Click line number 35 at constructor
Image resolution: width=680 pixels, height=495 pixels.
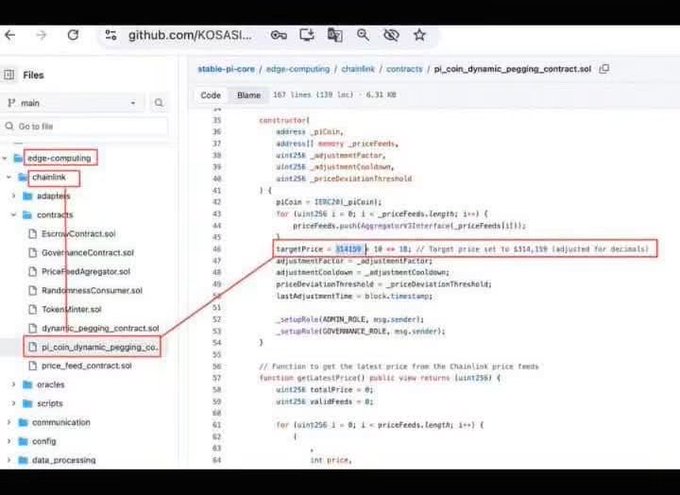coord(217,120)
